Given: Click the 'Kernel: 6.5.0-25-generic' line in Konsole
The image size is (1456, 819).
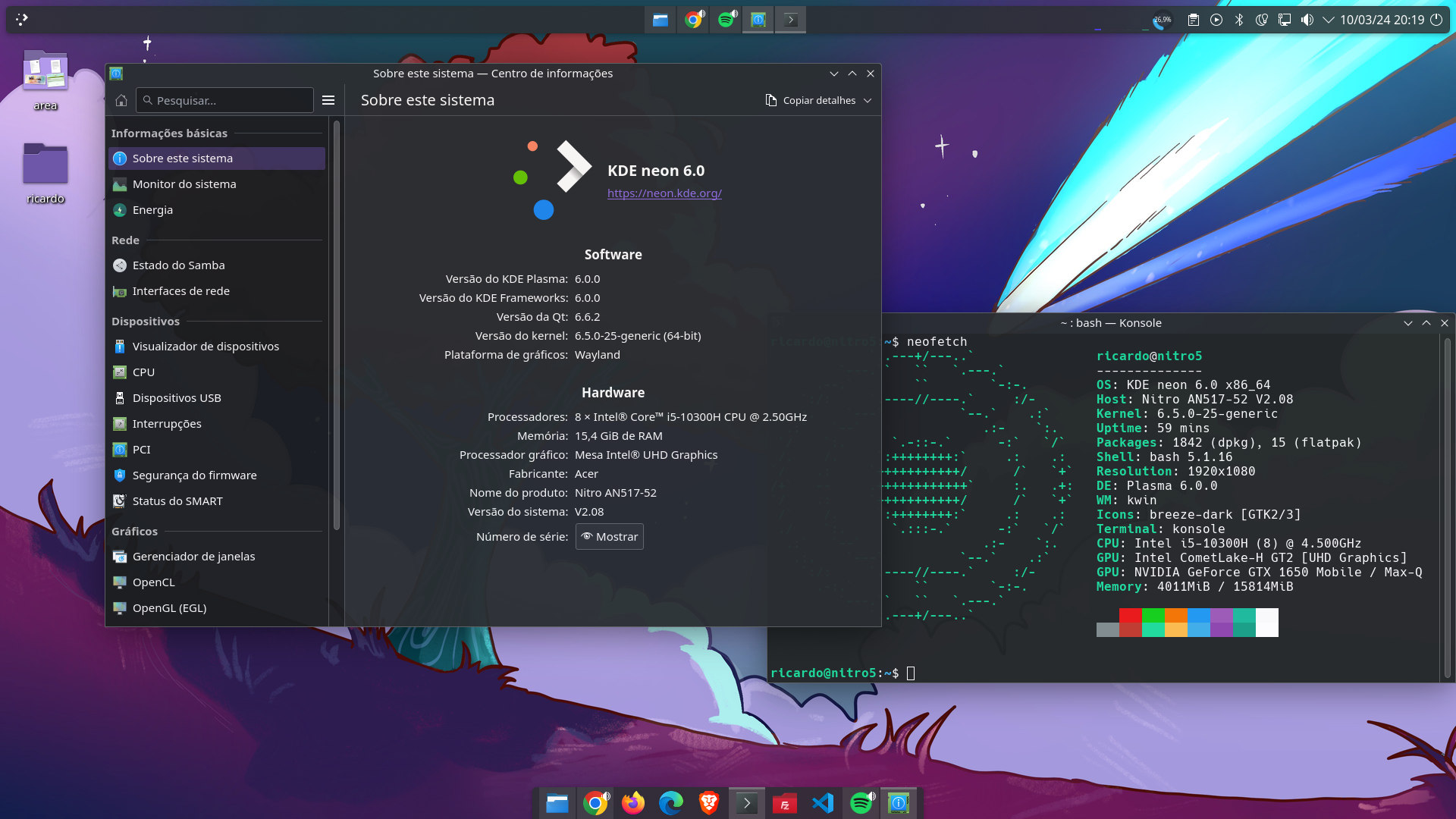Looking at the screenshot, I should [x=1188, y=414].
